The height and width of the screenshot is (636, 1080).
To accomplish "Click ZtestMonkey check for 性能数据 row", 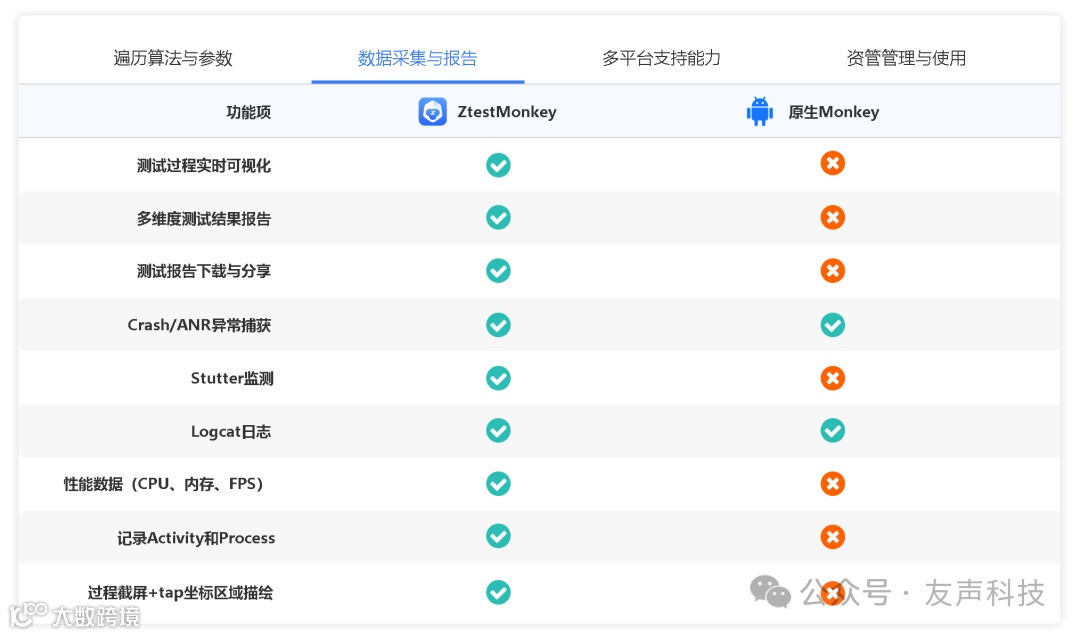I will tap(498, 484).
